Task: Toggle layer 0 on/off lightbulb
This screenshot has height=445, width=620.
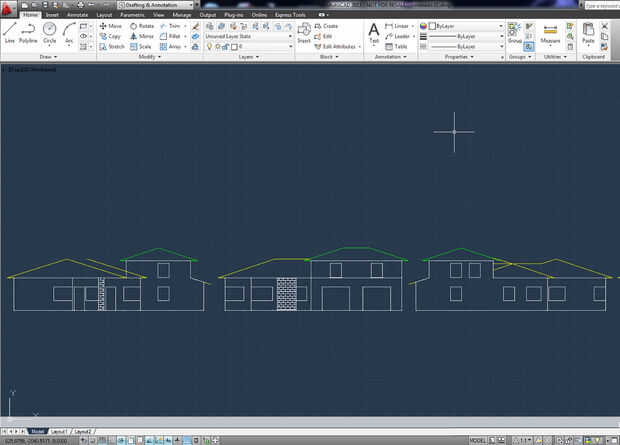Action: [210, 47]
